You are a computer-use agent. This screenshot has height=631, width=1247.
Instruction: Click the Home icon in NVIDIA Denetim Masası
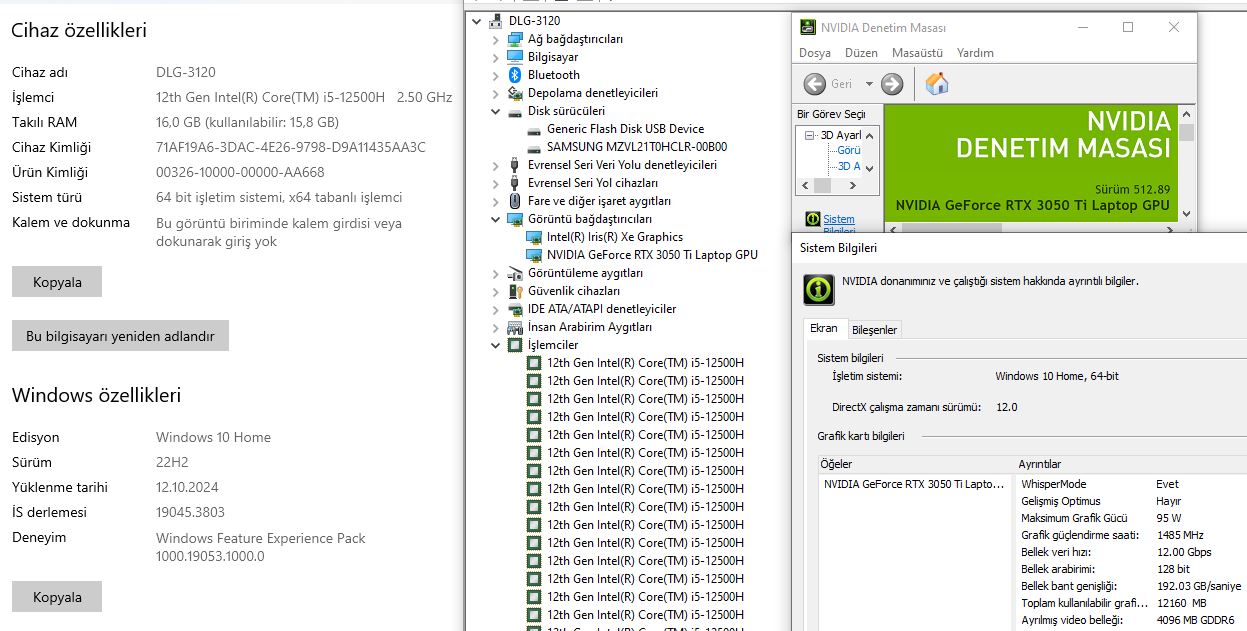click(937, 84)
